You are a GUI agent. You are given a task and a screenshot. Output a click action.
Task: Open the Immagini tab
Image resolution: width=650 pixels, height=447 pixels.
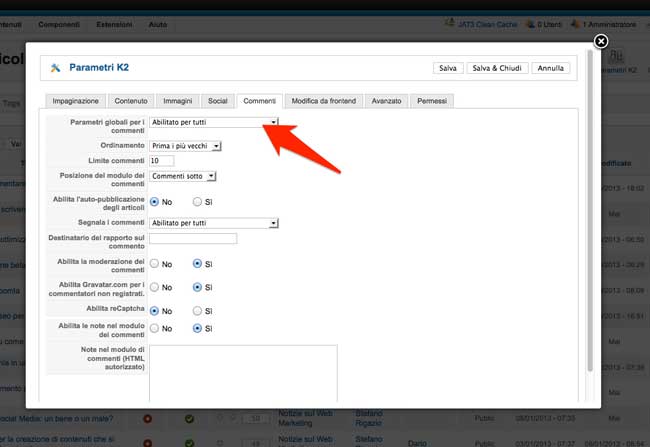point(177,101)
